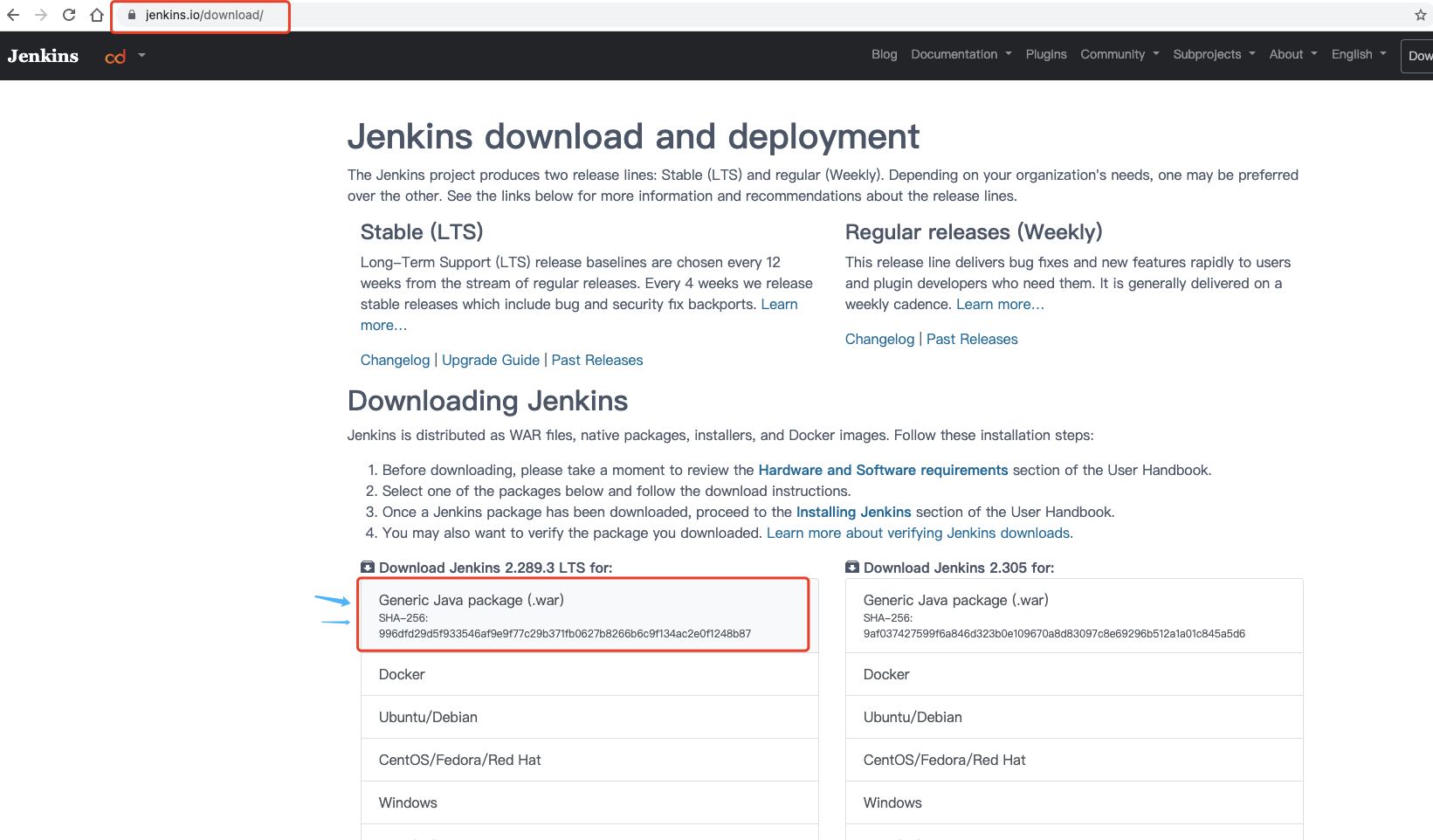1433x840 pixels.
Task: Open Learn more about verifying Jenkins downloads
Action: click(x=920, y=533)
